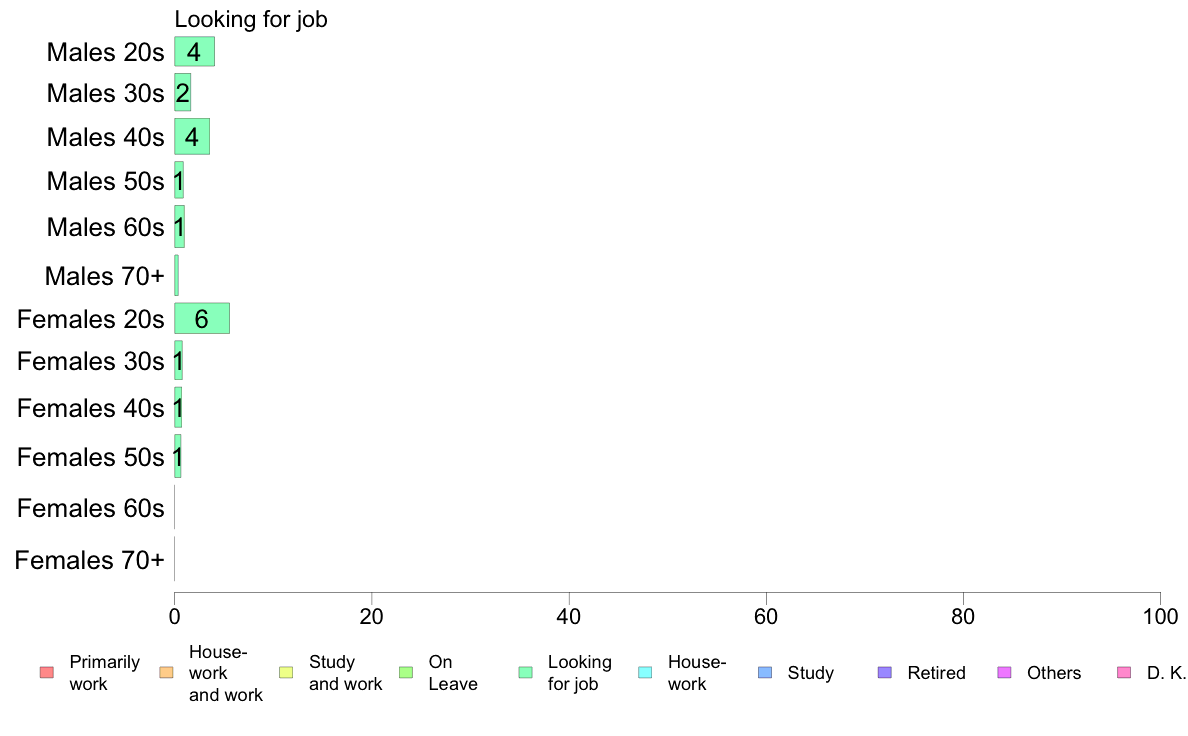
Task: Select the Housework and work orange swatch
Action: (x=167, y=672)
